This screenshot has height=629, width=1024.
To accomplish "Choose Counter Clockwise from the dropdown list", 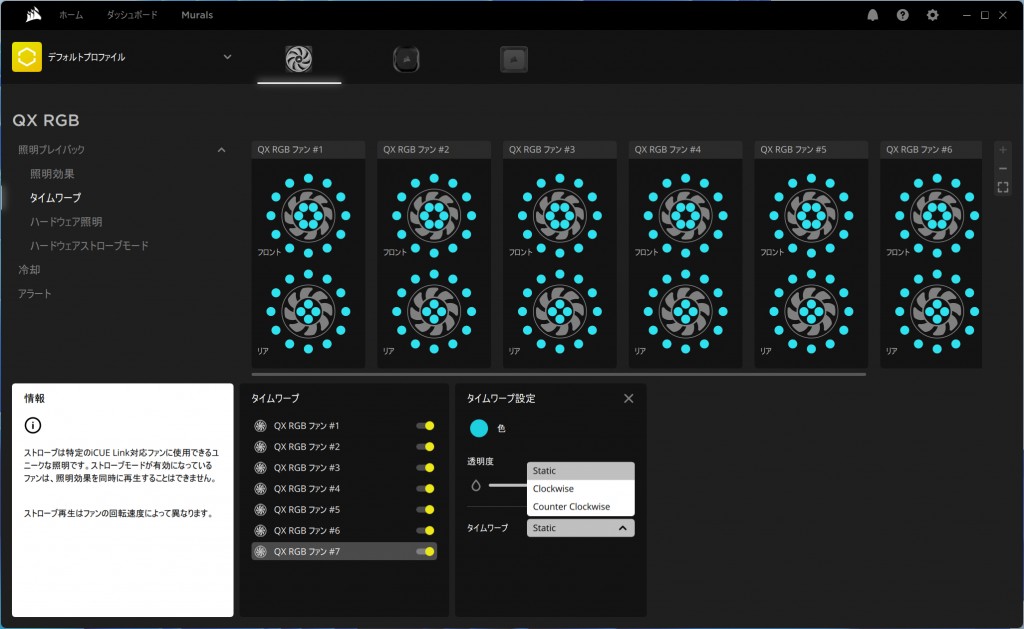I will [571, 507].
